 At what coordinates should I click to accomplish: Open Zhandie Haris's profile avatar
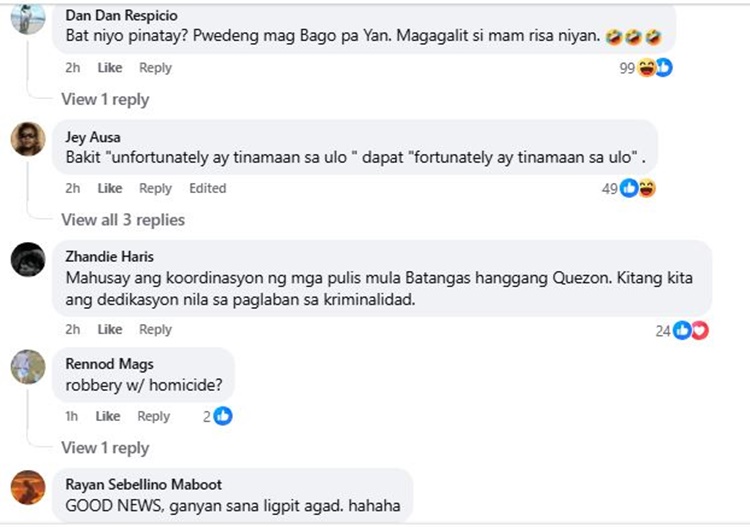tap(28, 259)
